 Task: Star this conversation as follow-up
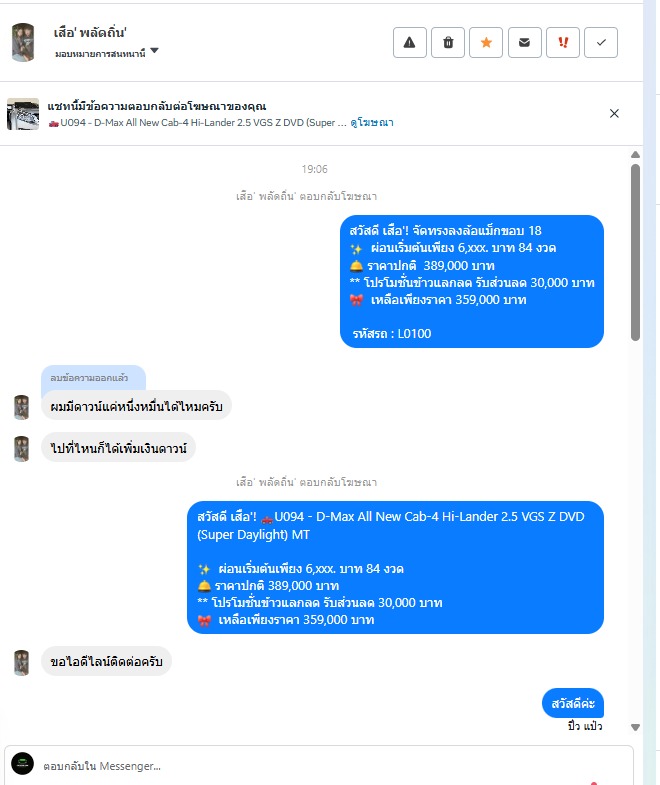coord(486,43)
